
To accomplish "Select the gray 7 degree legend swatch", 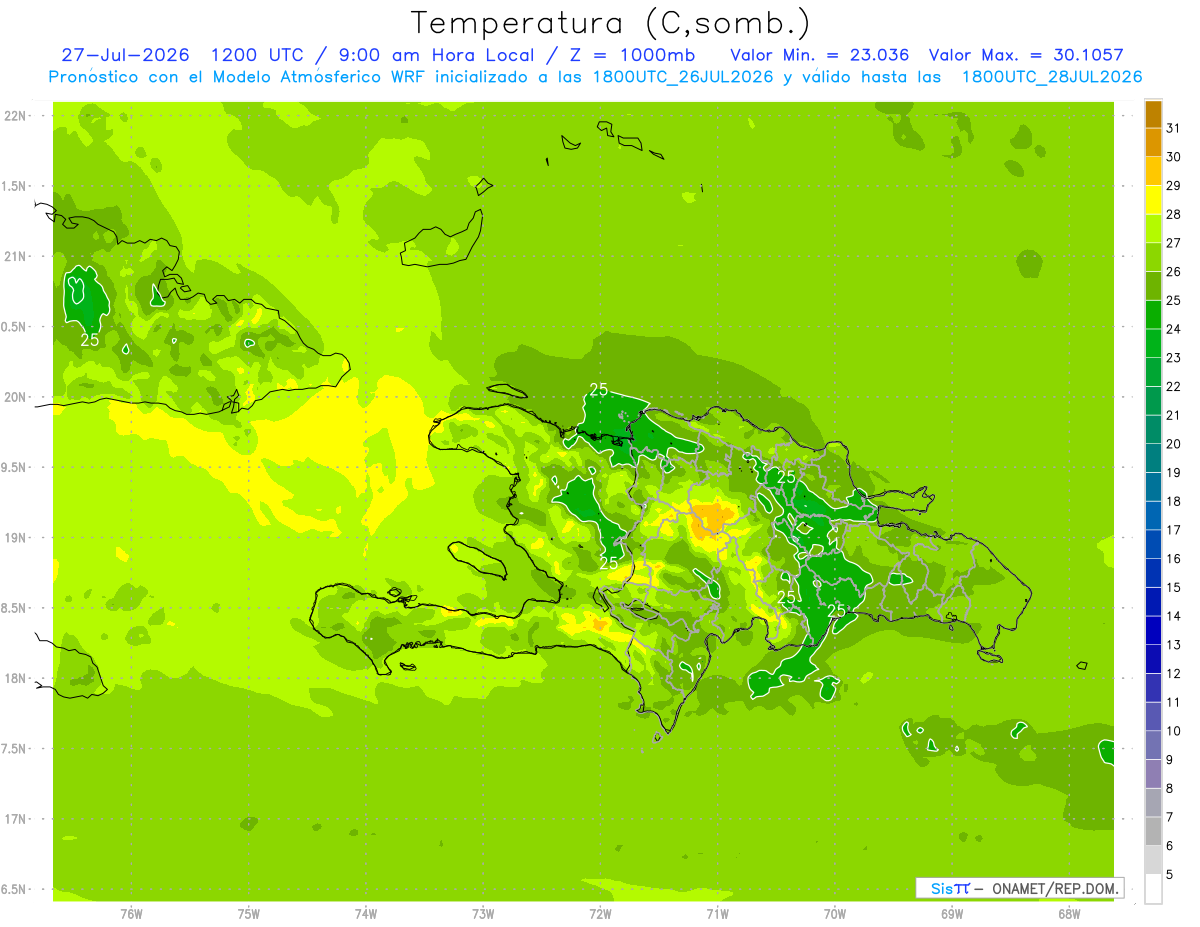I will coord(1153,803).
